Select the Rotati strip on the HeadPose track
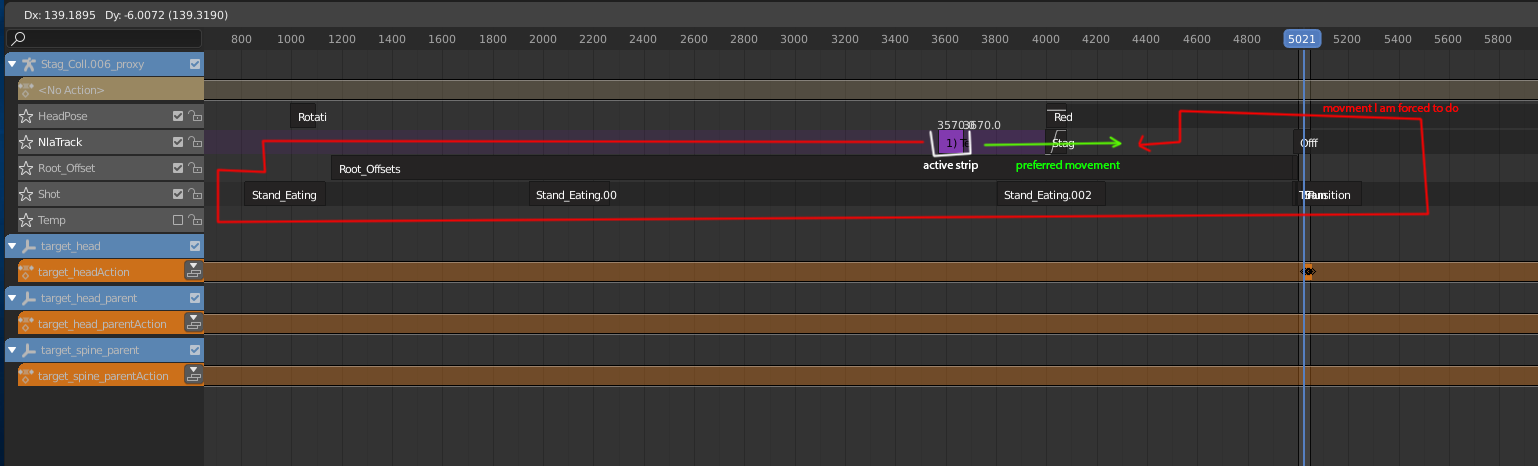This screenshot has width=1538, height=466. (x=303, y=117)
